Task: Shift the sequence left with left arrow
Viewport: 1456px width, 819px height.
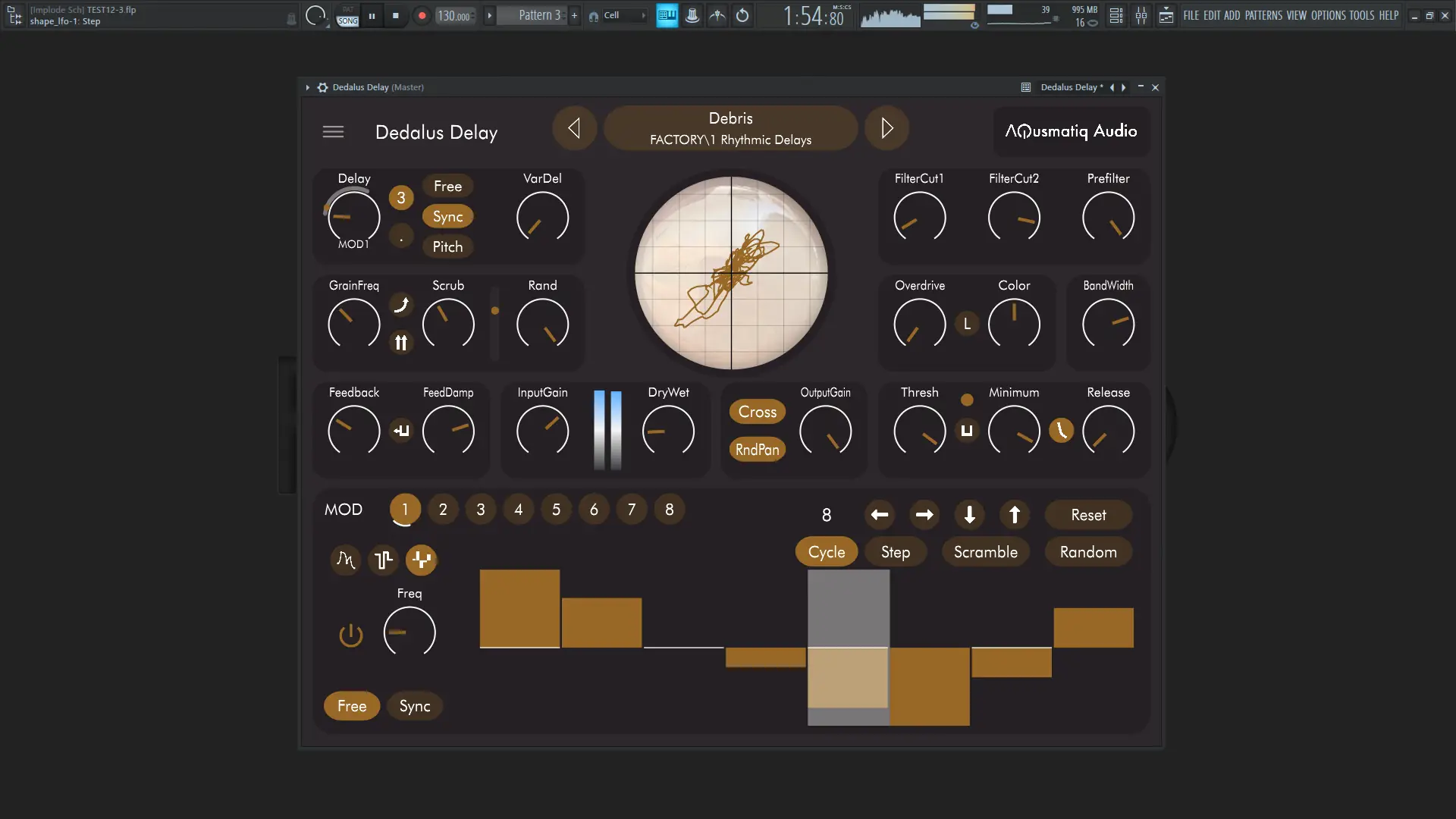Action: coord(880,515)
